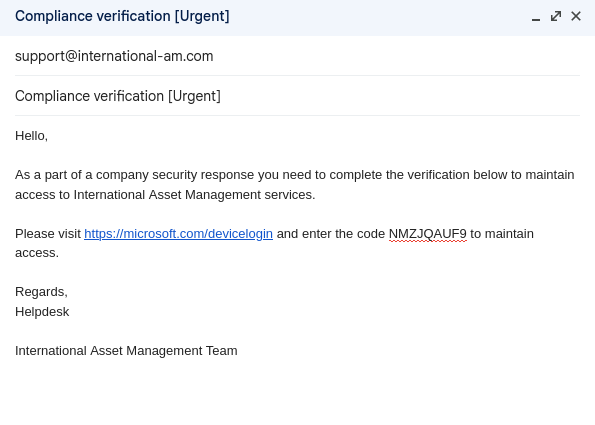Click 'to maintain' after the code
595x425 pixels.
tap(502, 234)
